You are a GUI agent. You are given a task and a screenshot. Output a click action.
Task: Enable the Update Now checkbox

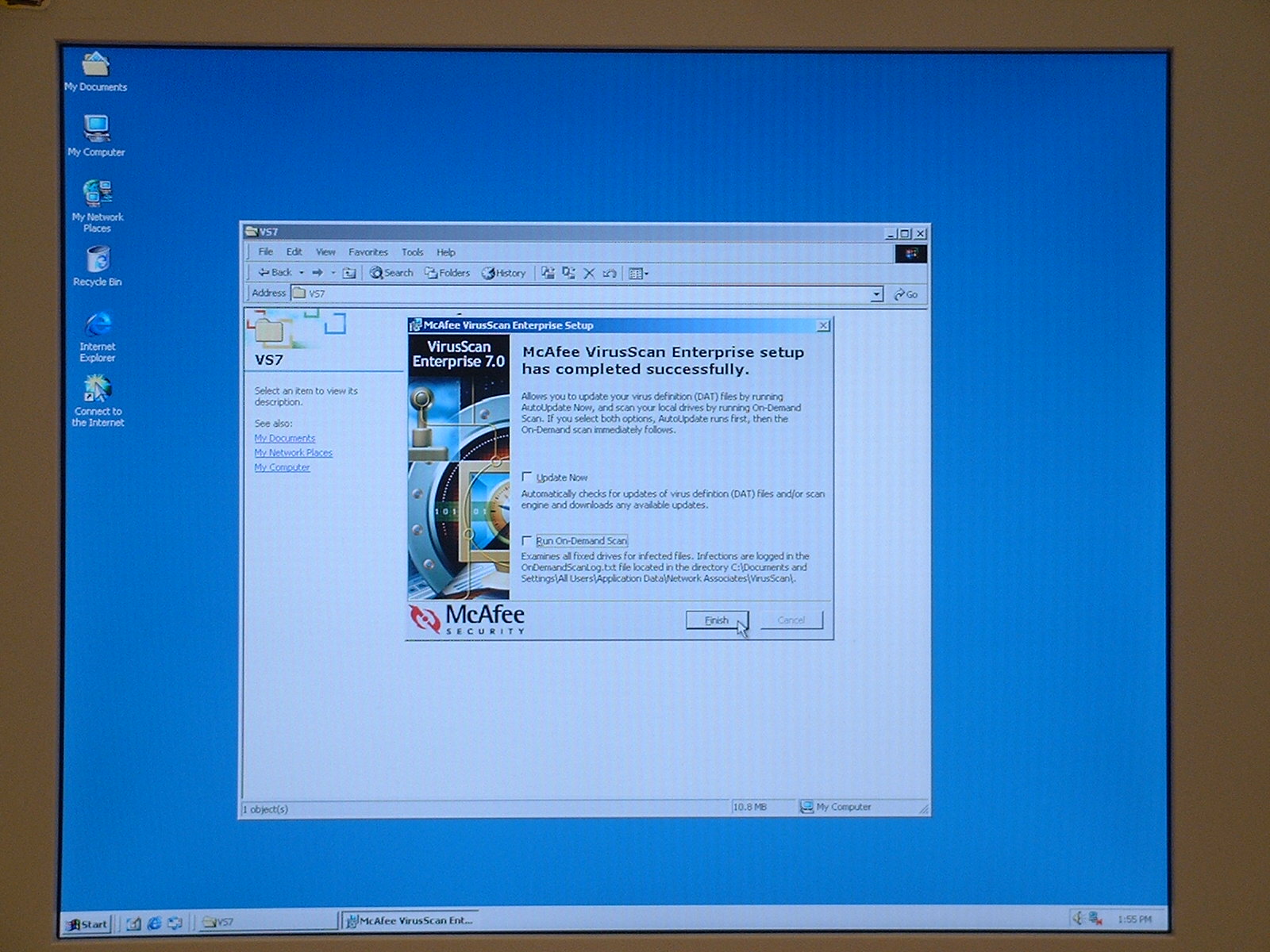527,477
